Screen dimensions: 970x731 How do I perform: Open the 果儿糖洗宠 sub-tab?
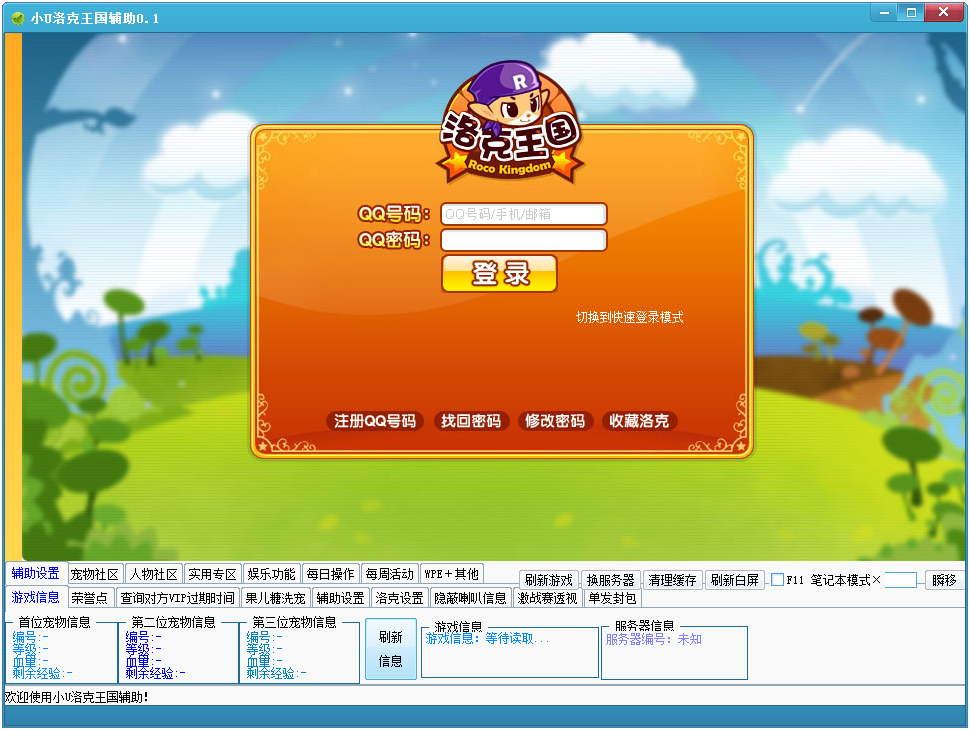point(275,598)
